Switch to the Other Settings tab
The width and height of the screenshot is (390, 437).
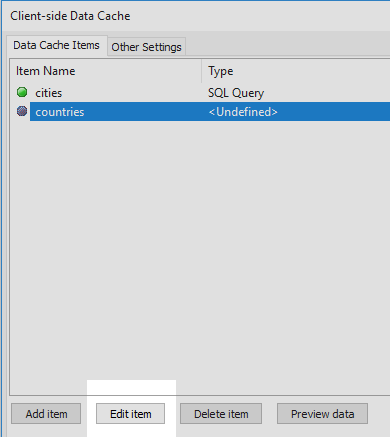click(x=146, y=47)
